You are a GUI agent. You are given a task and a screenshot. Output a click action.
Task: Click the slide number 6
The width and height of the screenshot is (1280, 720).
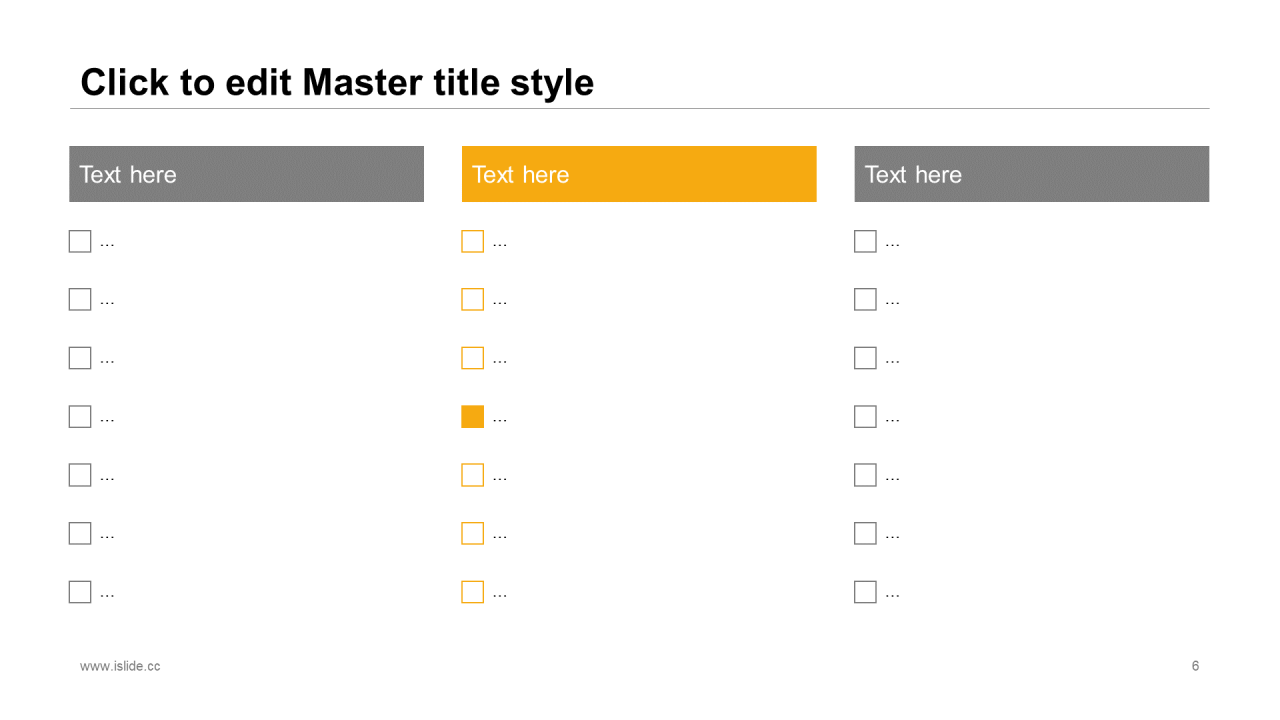[x=1195, y=666]
